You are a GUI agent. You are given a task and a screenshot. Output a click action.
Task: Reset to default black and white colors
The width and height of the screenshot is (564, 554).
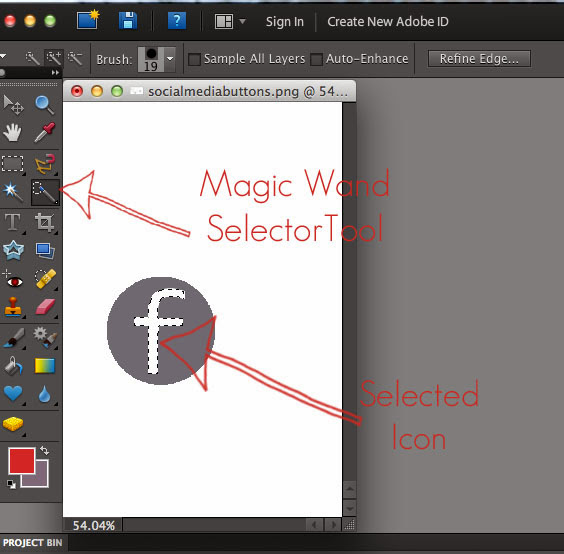(11, 484)
